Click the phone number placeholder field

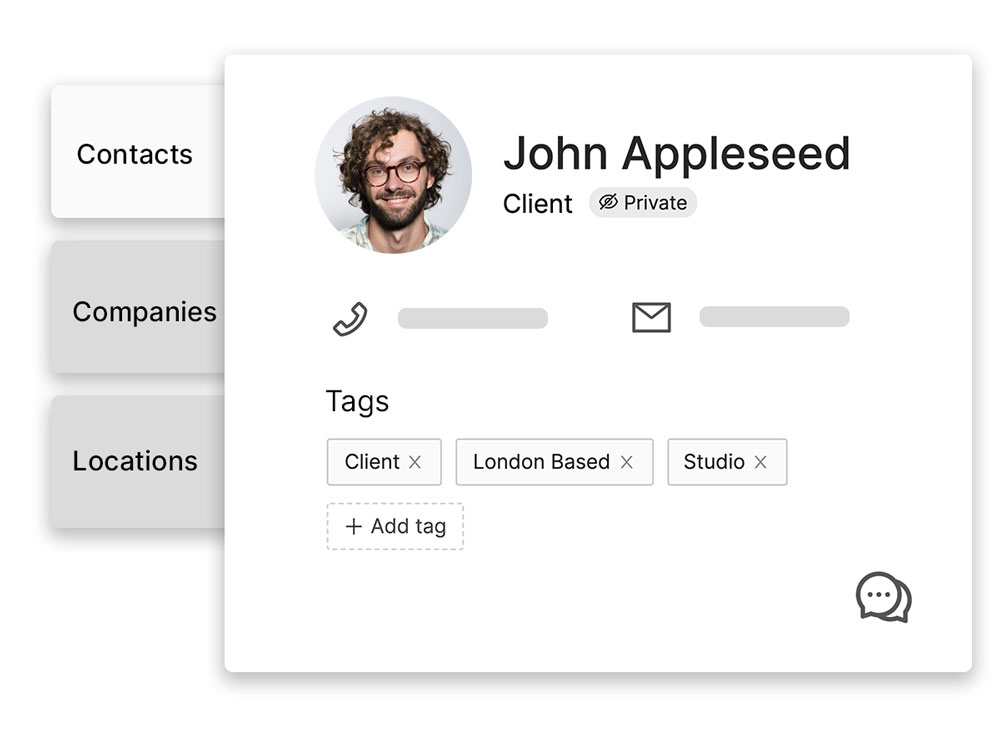point(473,318)
